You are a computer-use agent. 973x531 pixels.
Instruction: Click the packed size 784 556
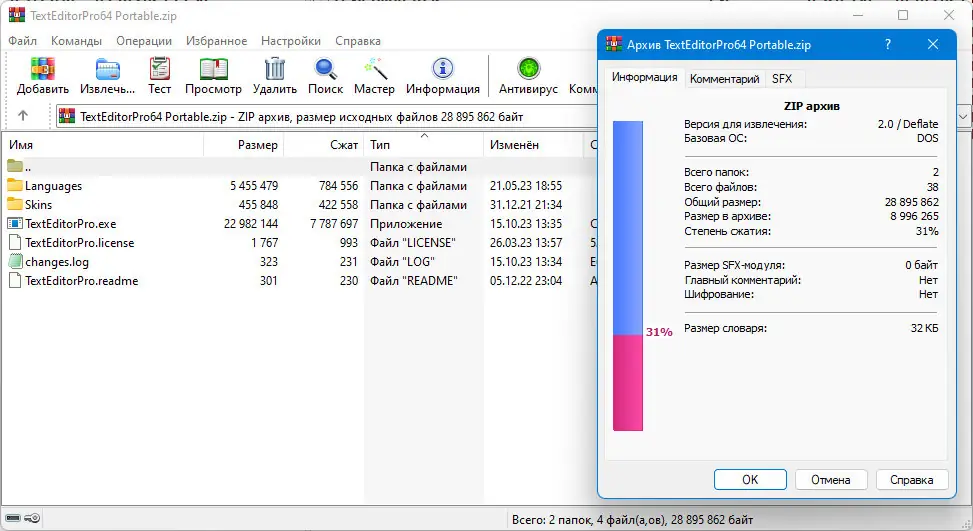point(338,185)
